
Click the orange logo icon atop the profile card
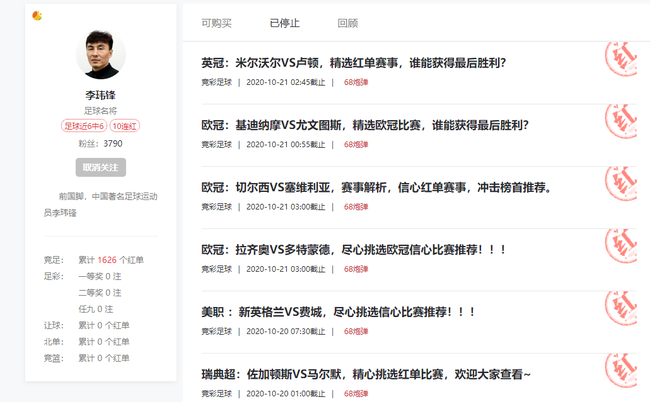point(37,16)
